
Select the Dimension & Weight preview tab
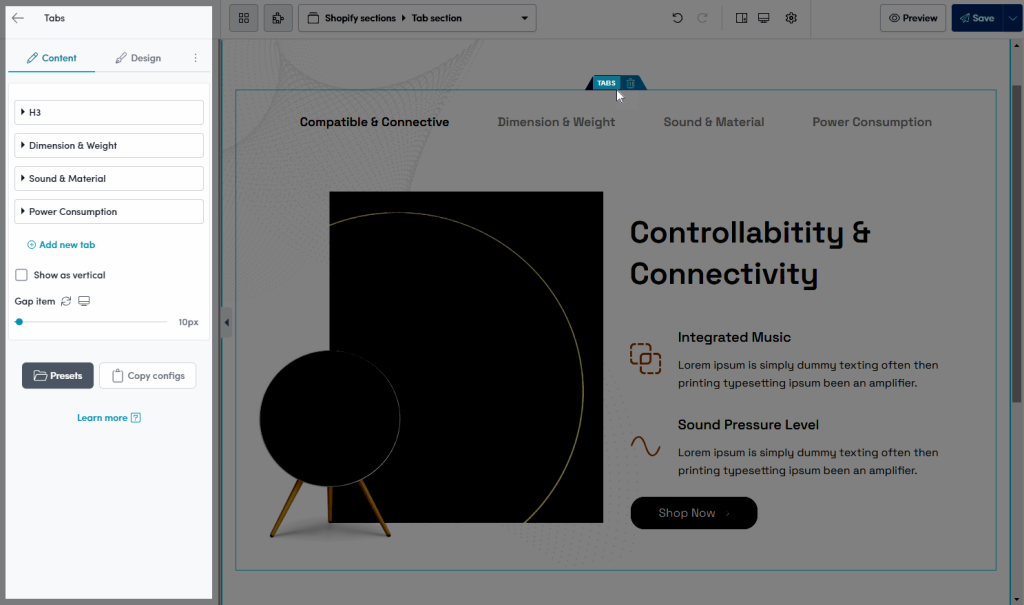tap(556, 122)
